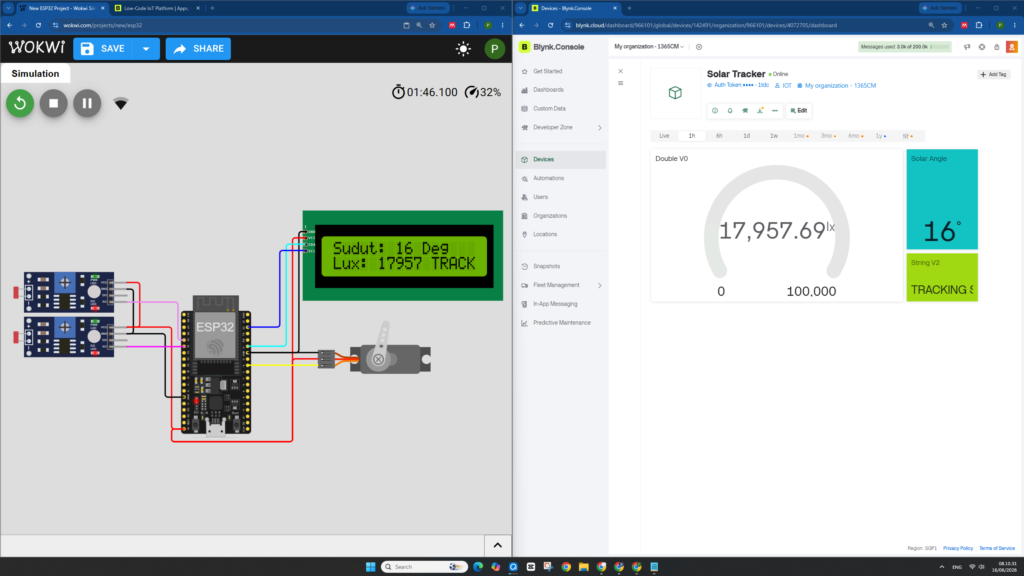Select the 1w time range
Screen dimensions: 1024x576
(x=774, y=136)
